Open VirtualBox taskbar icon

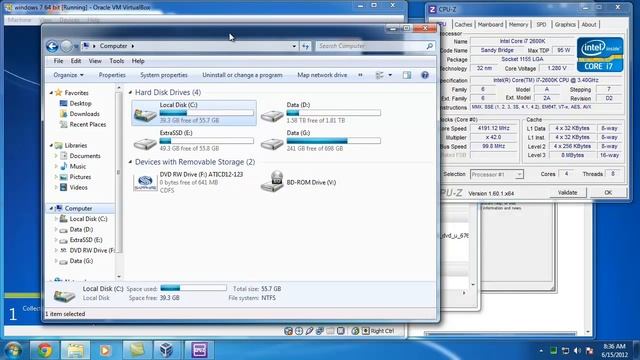(167, 350)
